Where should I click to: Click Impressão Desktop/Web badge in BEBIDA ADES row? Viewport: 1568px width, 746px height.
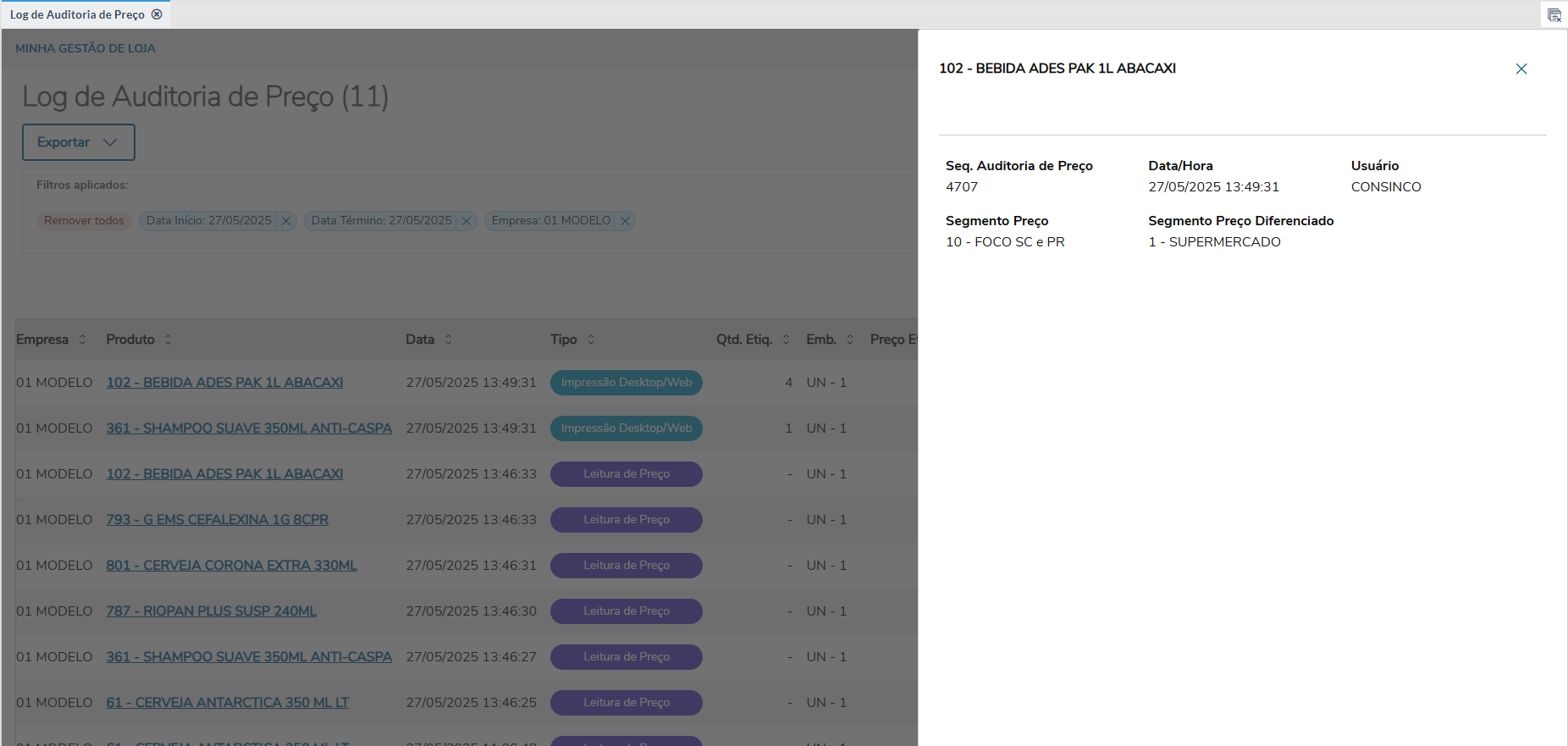coord(627,383)
